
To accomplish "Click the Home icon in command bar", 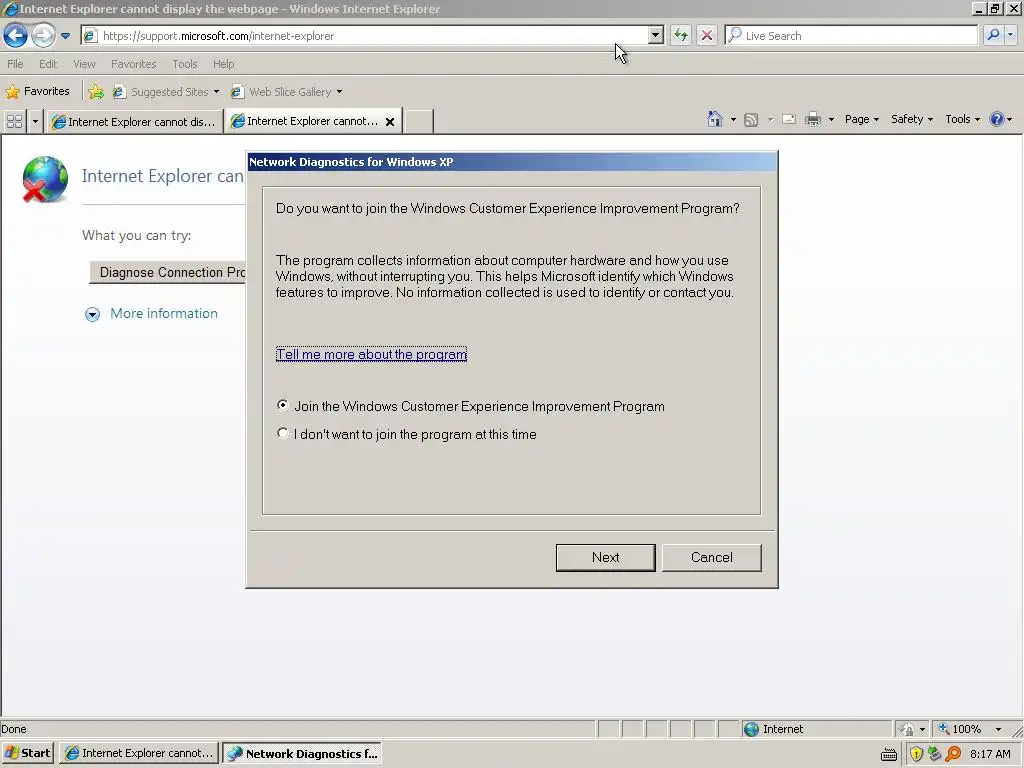I will [x=714, y=119].
